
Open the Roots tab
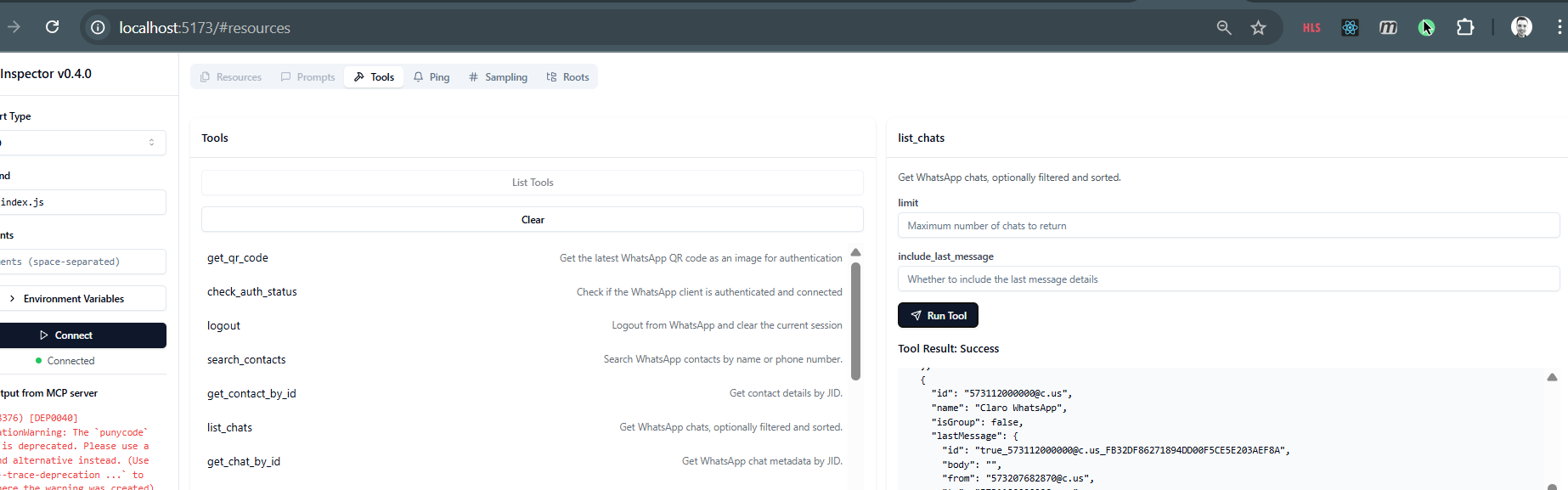coord(567,77)
